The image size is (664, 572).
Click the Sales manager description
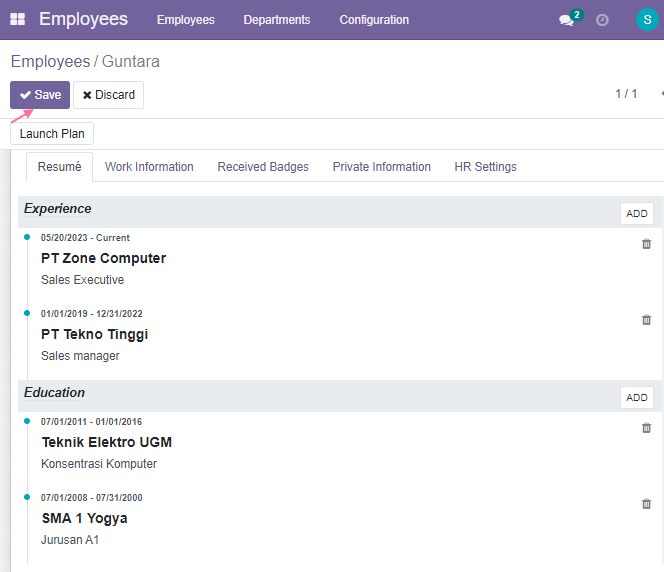[80, 356]
